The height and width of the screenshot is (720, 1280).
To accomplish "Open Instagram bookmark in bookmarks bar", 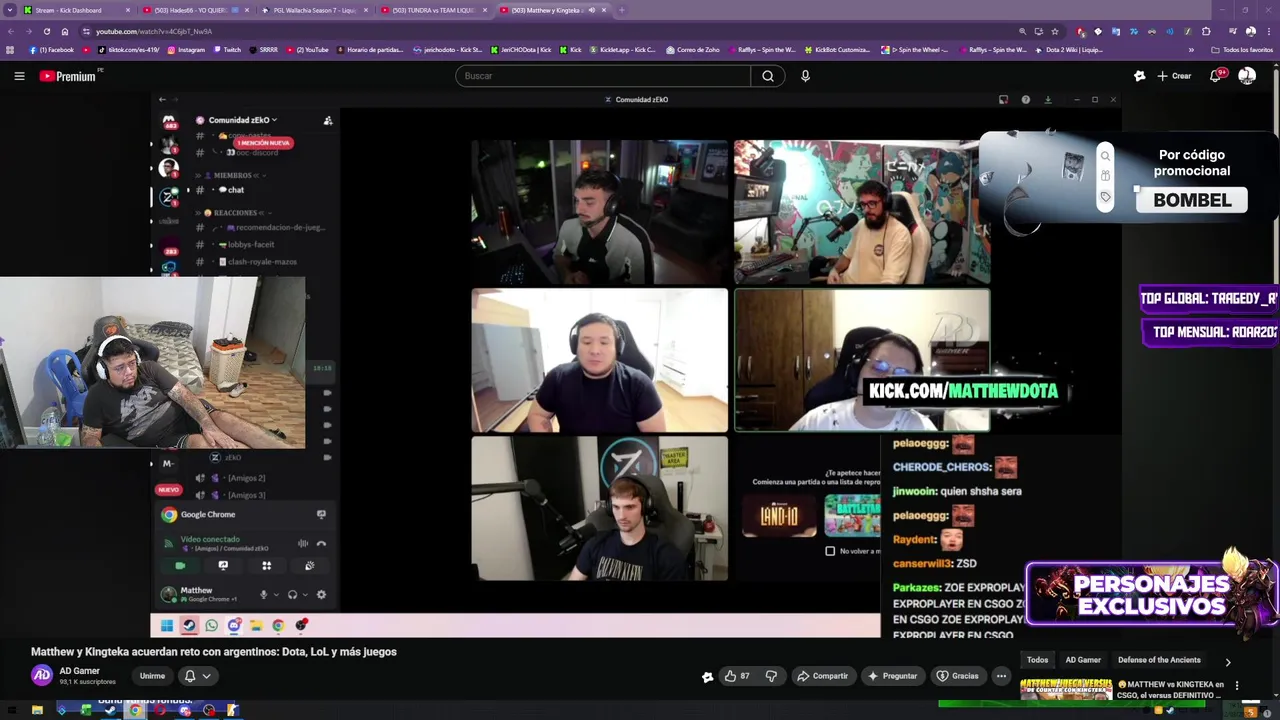I will [x=186, y=50].
